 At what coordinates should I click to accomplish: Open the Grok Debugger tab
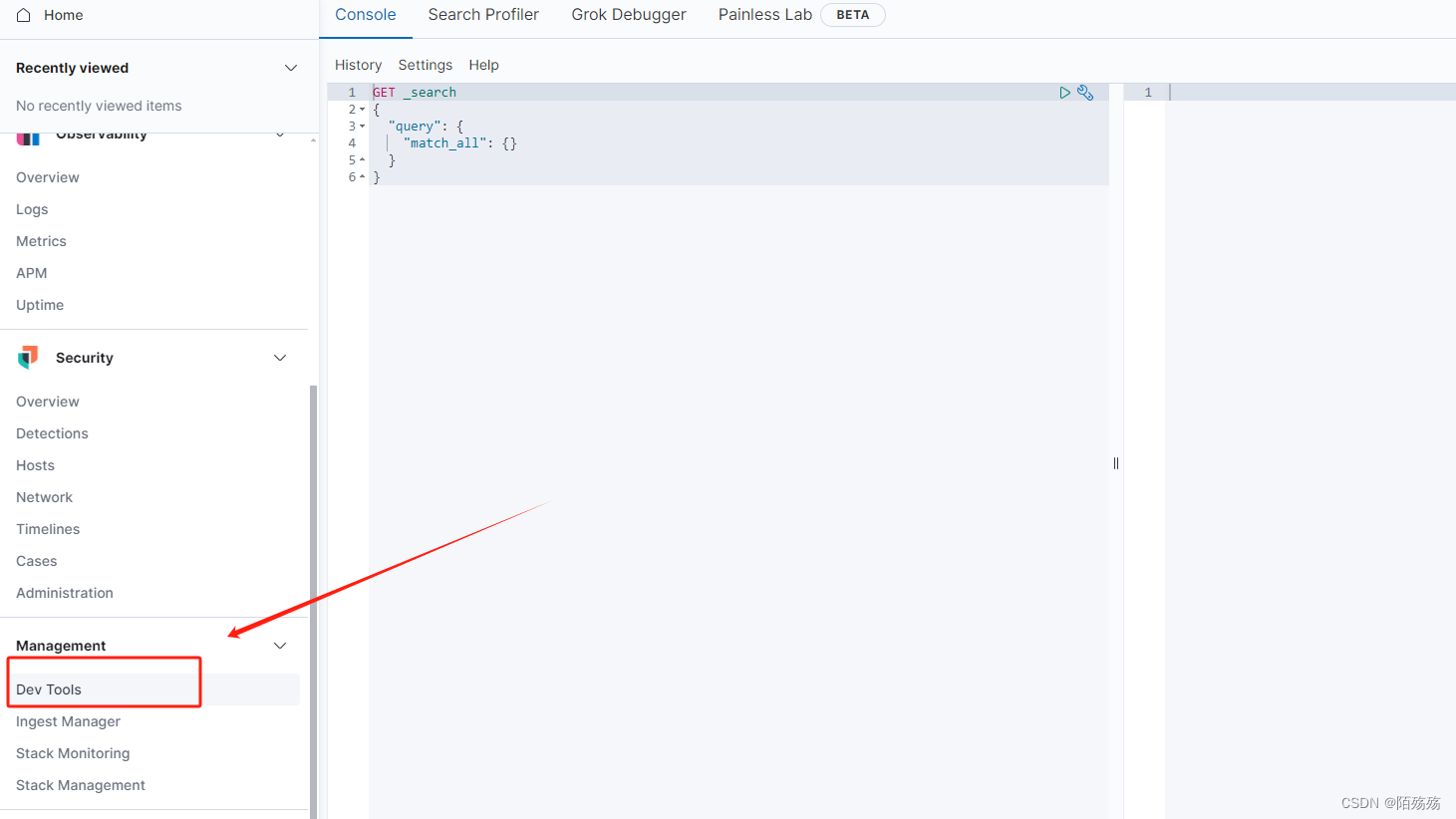point(629,15)
